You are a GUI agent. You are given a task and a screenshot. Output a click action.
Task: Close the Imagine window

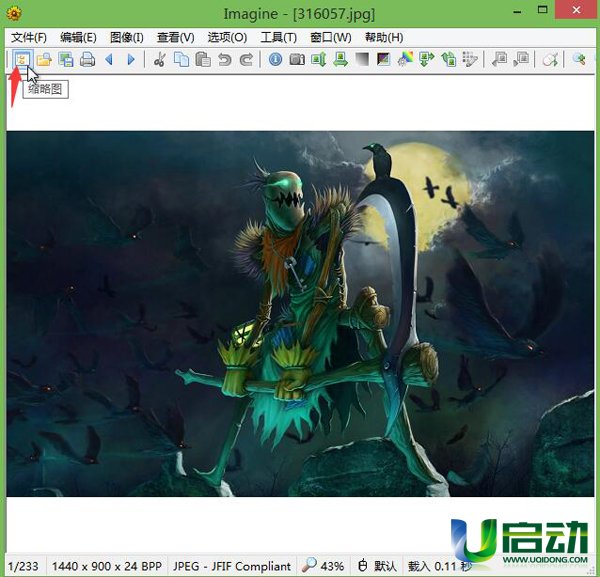point(577,10)
